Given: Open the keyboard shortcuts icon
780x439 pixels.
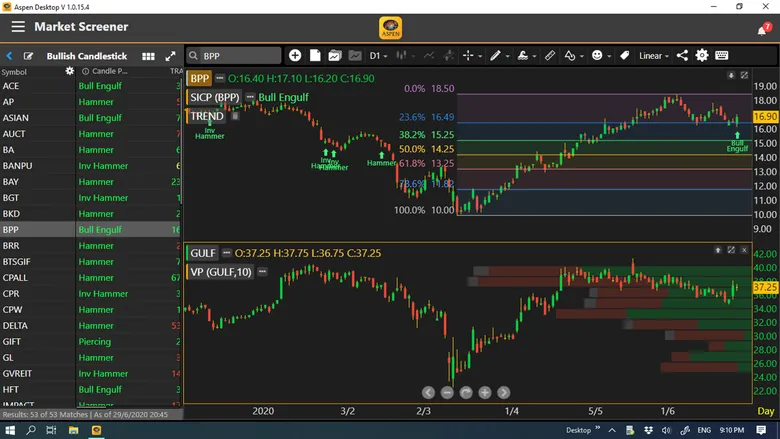Looking at the screenshot, I should (x=722, y=56).
